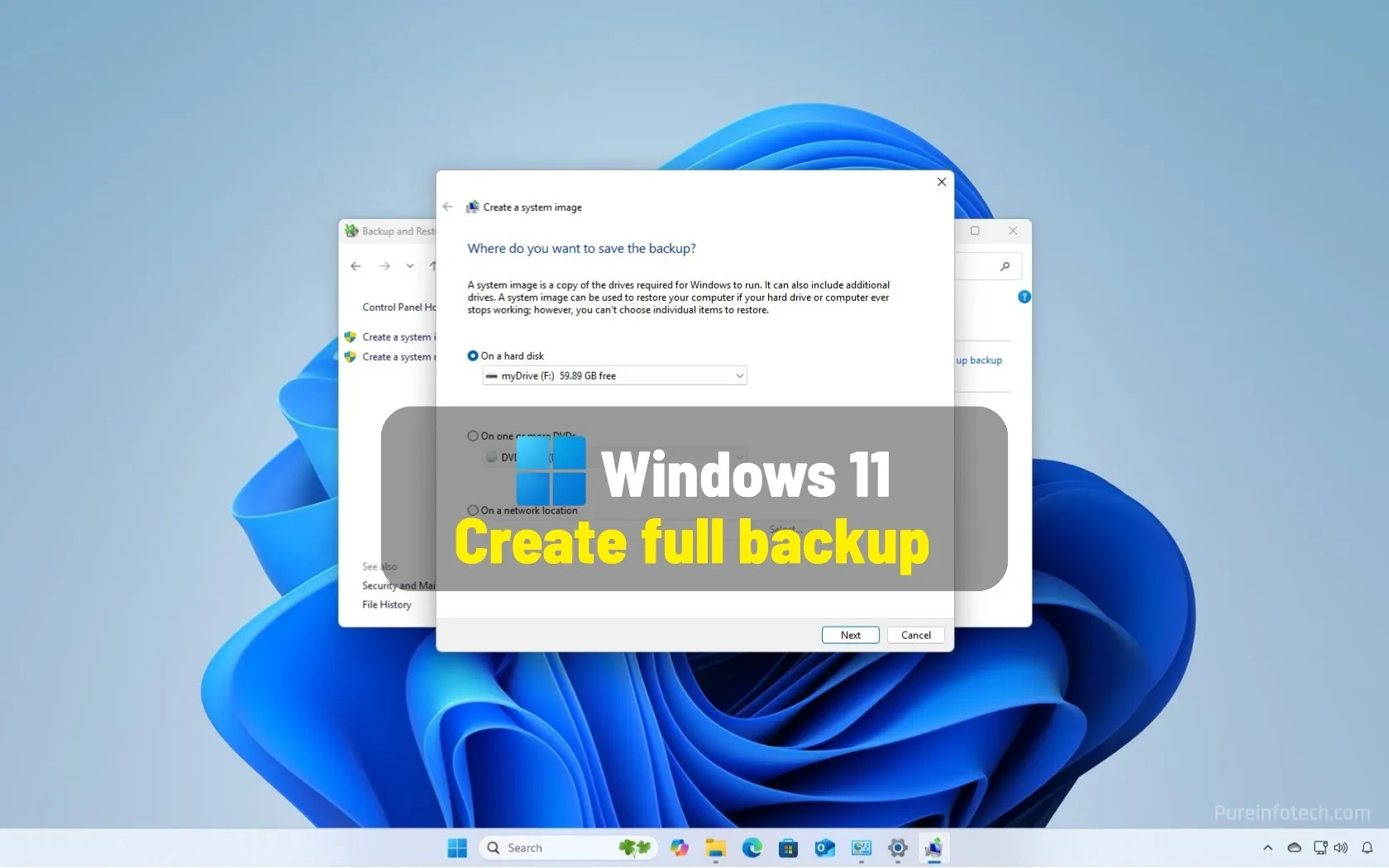Screen dimensions: 1389x868
Task: Select the 'On a network location' option
Action: click(x=473, y=510)
